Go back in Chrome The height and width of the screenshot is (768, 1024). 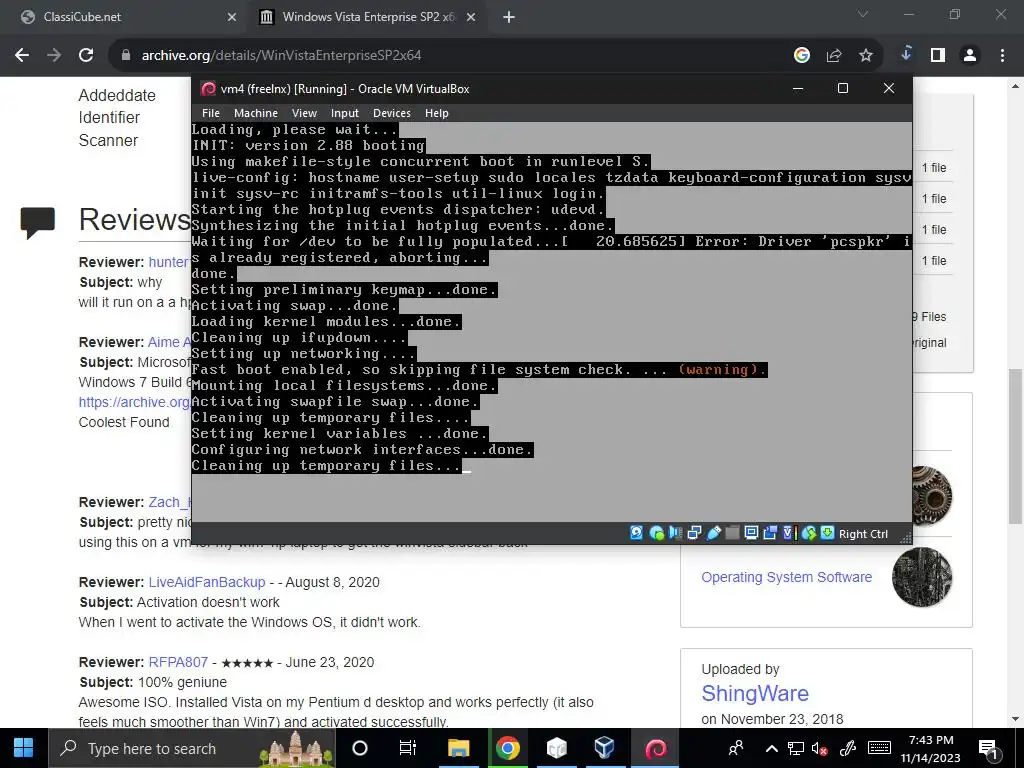[x=22, y=56]
